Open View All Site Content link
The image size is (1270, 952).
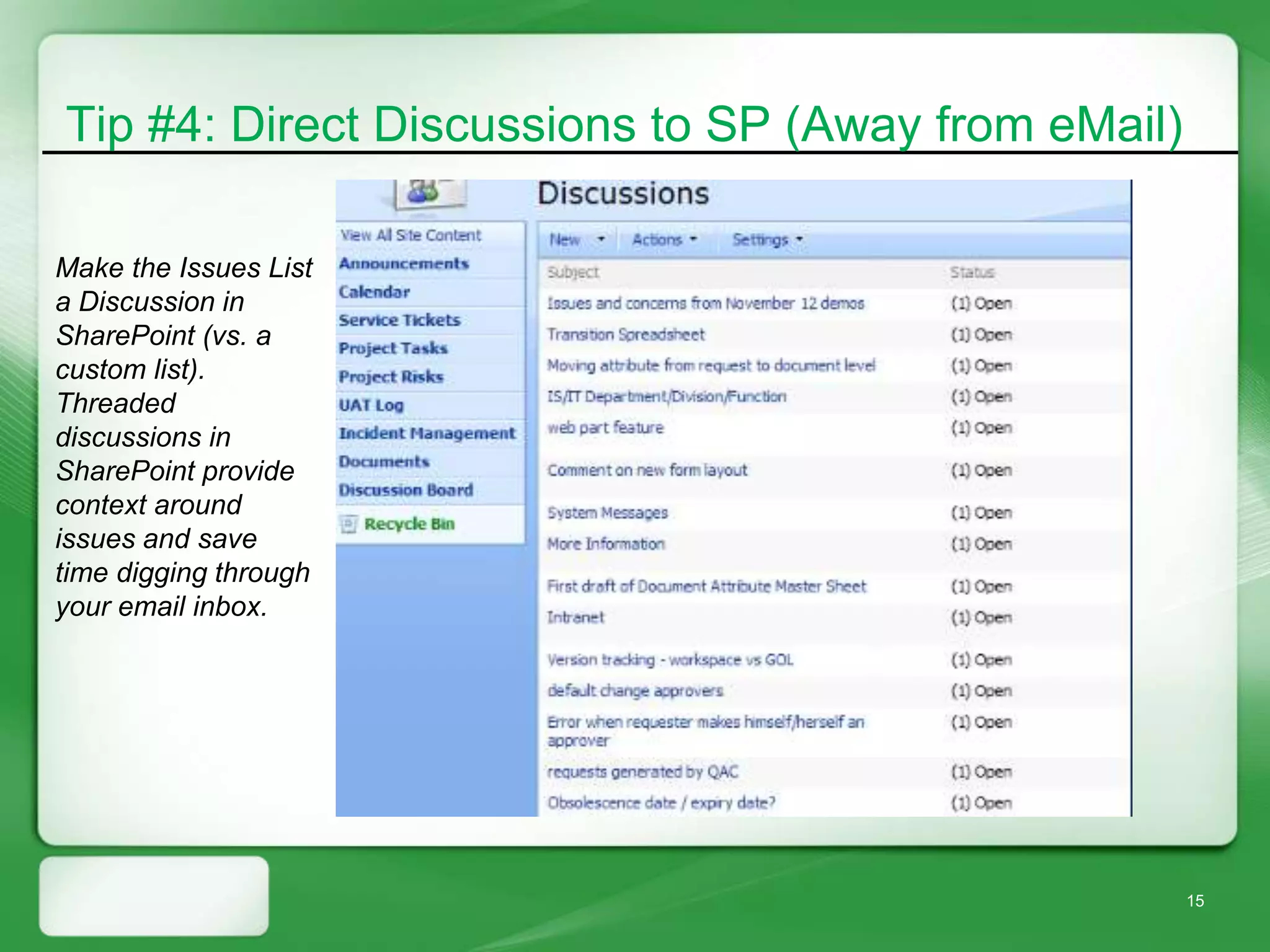[x=411, y=235]
